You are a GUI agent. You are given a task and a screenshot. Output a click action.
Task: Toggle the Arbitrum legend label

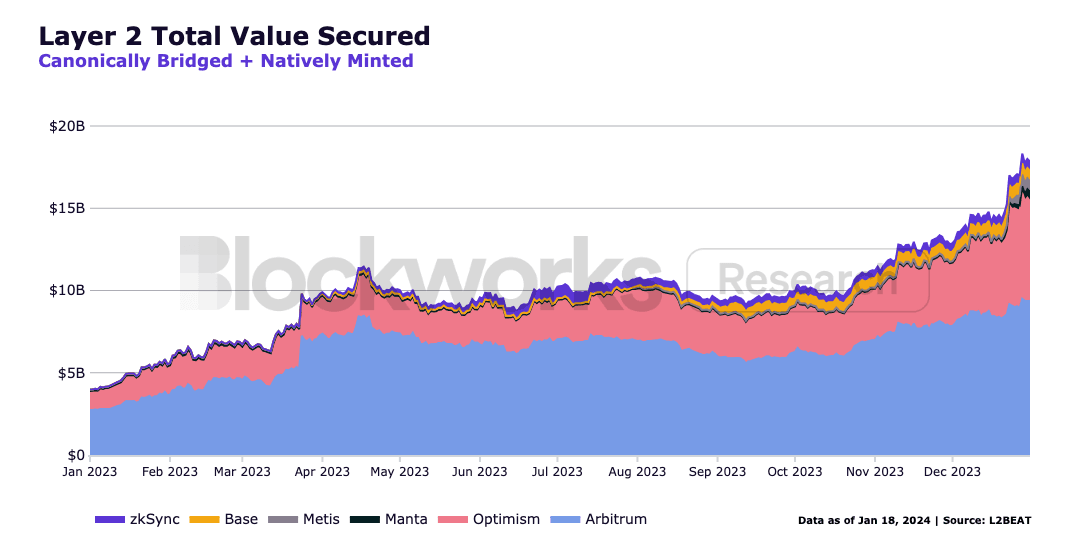point(616,519)
